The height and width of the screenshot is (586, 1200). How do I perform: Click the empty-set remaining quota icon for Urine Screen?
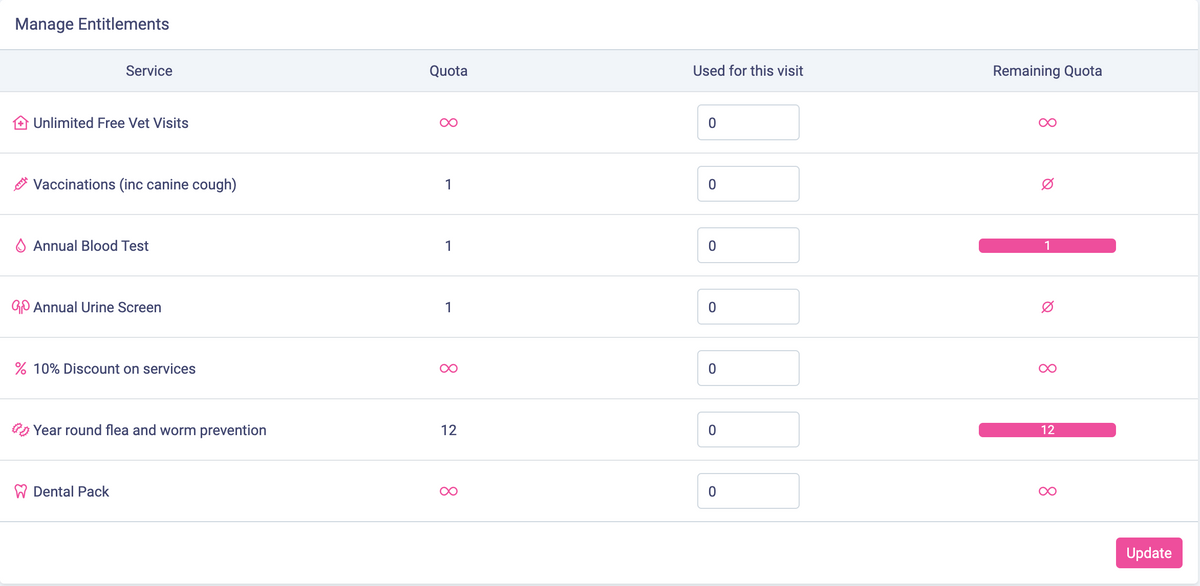point(1047,307)
